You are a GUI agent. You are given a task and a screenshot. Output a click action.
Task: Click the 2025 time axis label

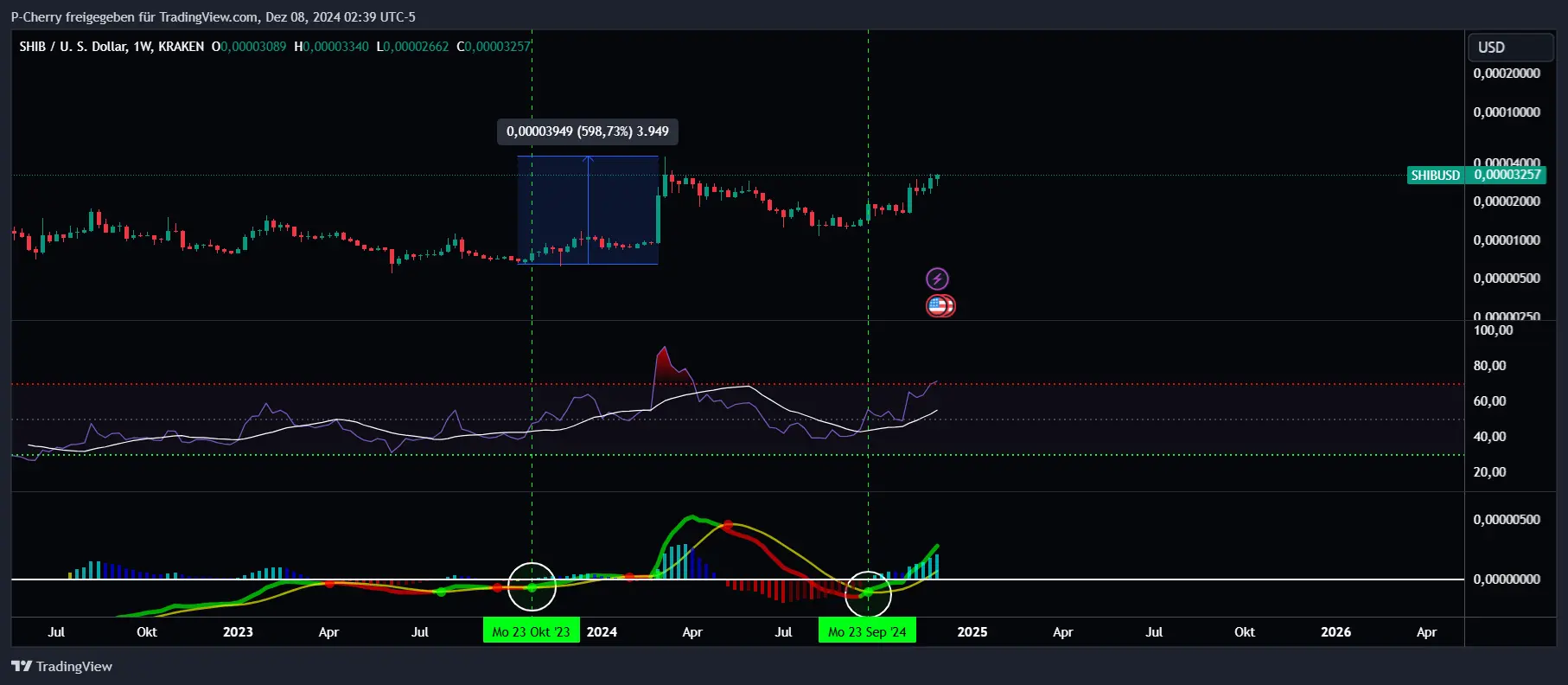(x=972, y=631)
